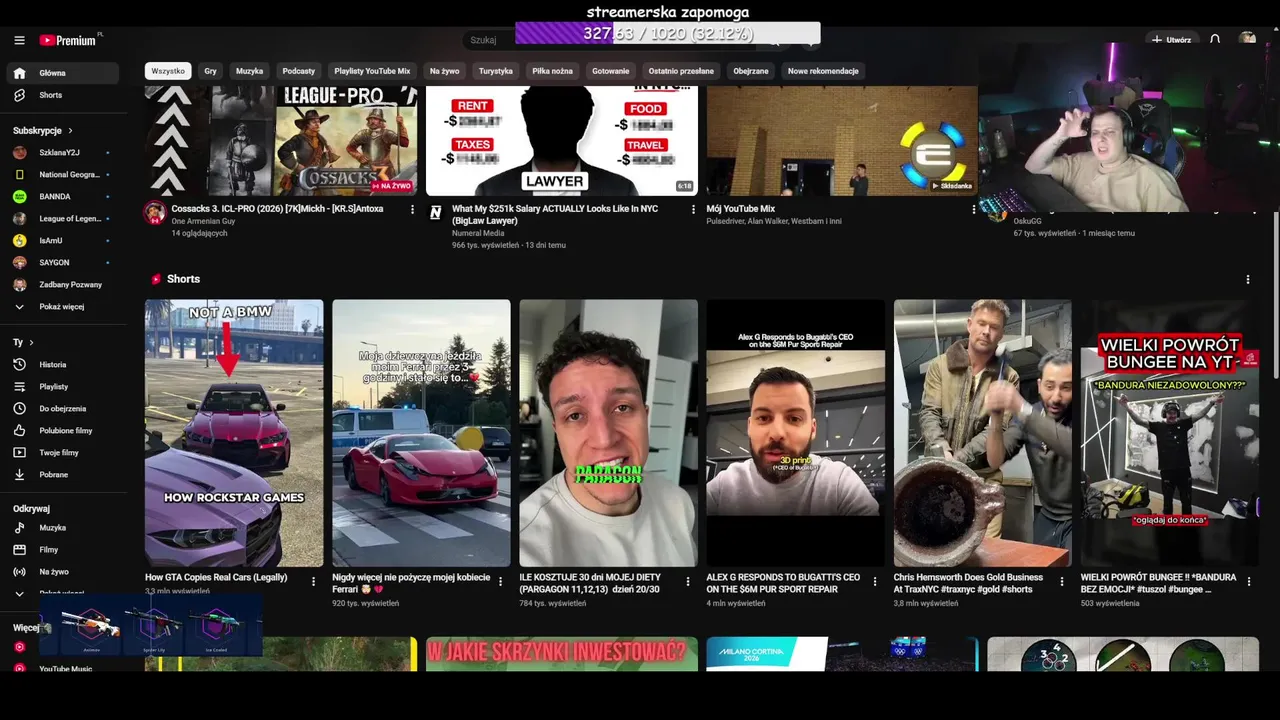Open SAYGON subscription channel

point(62,263)
